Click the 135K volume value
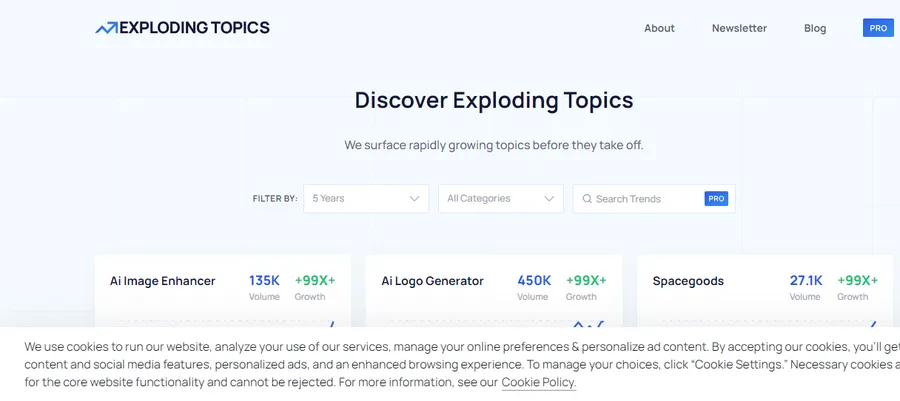900x401 pixels. tap(264, 281)
